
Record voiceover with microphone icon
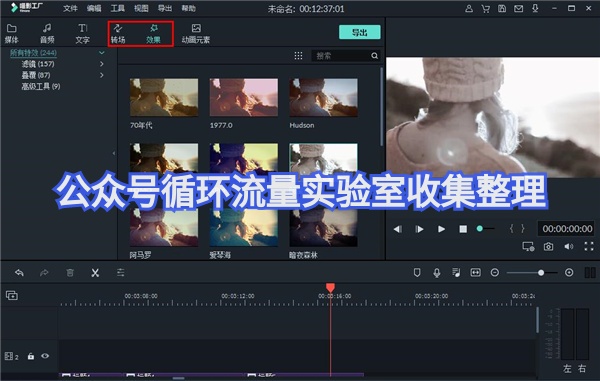(437, 272)
